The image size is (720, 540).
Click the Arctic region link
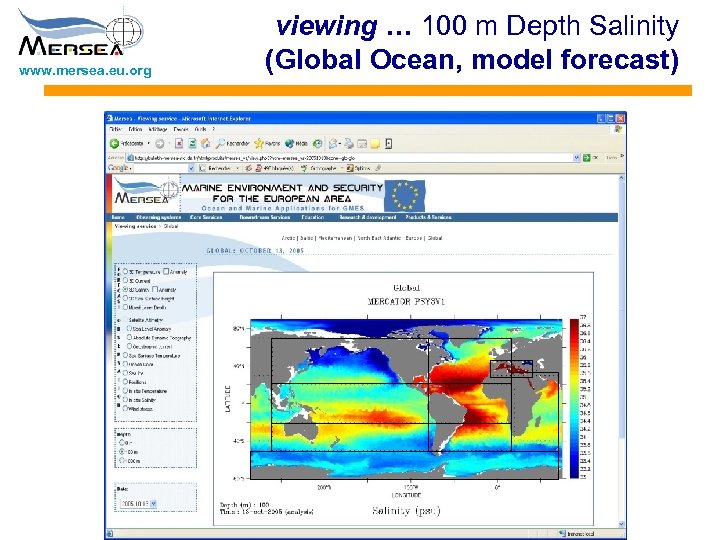point(288,238)
